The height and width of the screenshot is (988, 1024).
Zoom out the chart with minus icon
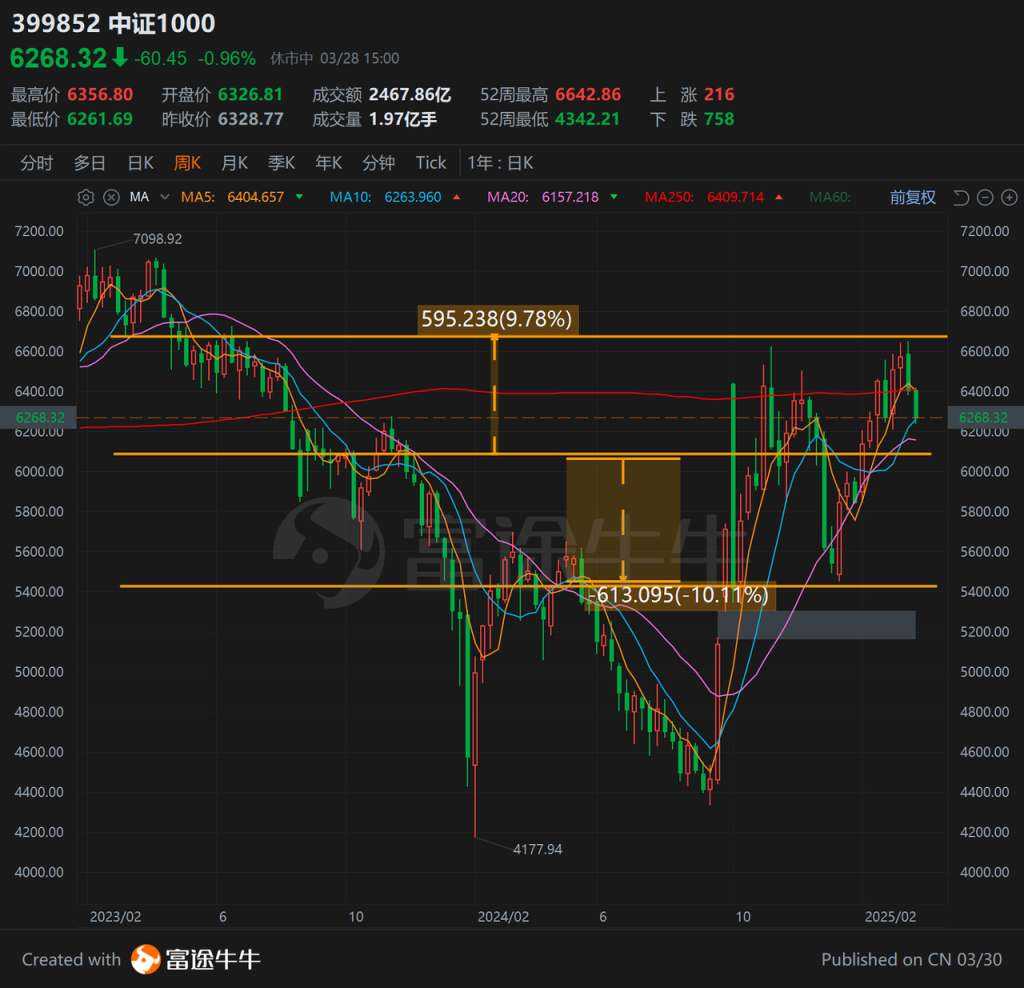(x=984, y=197)
